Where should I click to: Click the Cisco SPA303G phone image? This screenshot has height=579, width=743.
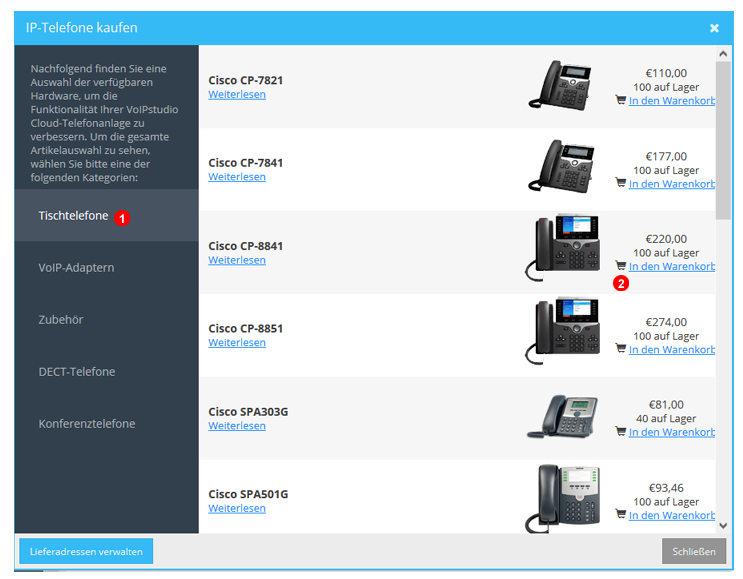(565, 416)
